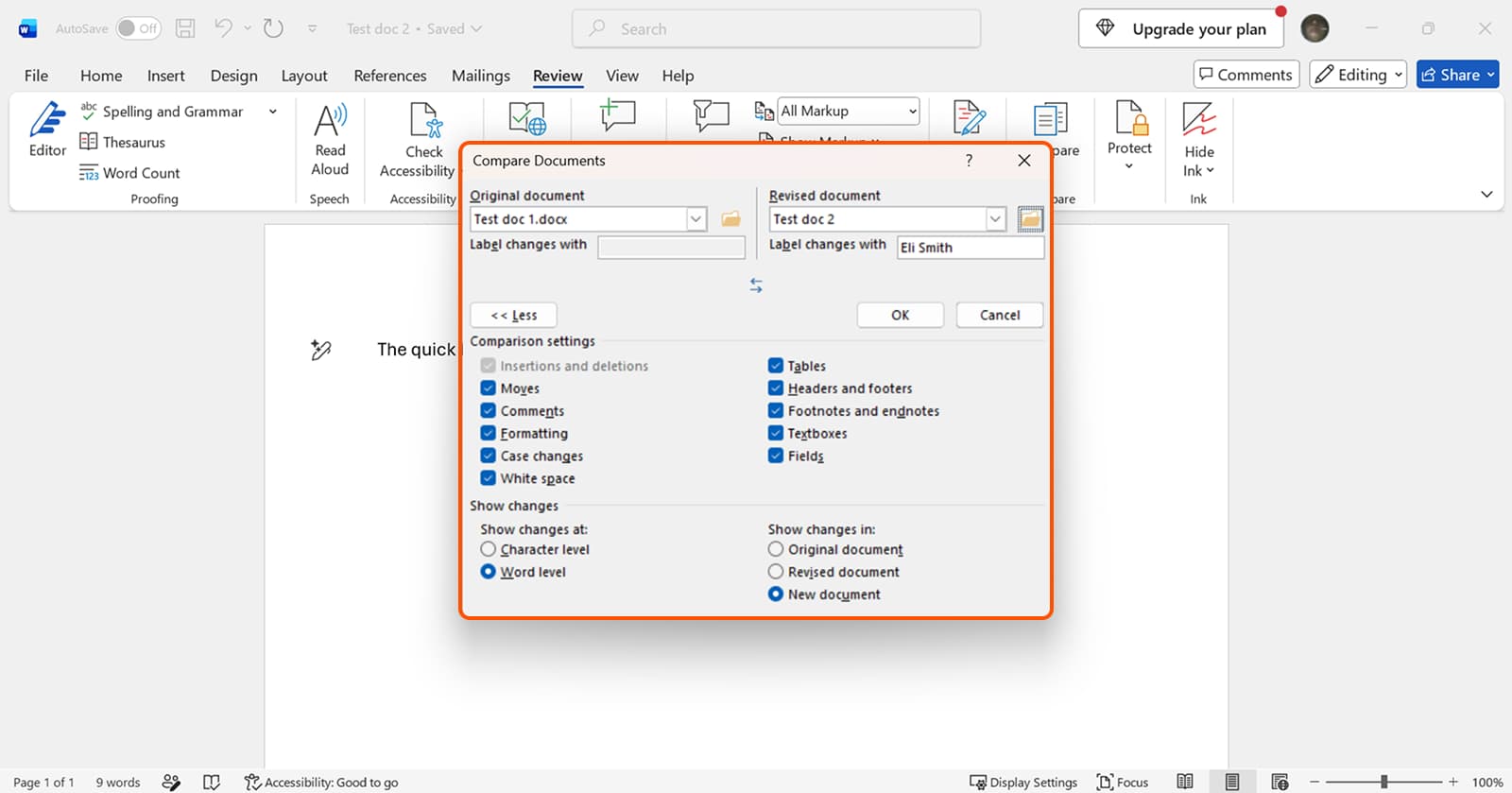This screenshot has height=793, width=1512.
Task: Browse for the revised document folder
Action: pos(1030,219)
